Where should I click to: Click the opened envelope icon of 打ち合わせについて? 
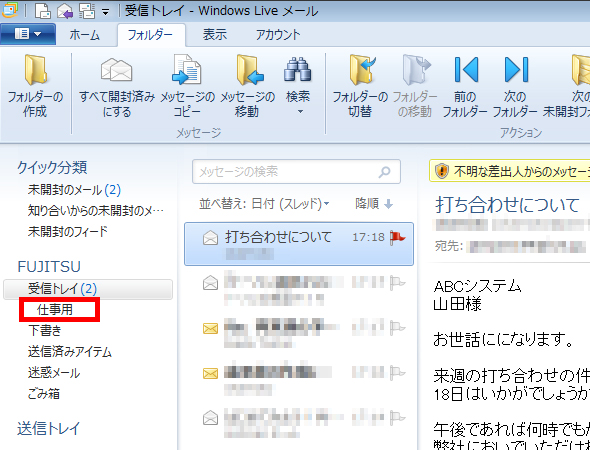click(210, 238)
